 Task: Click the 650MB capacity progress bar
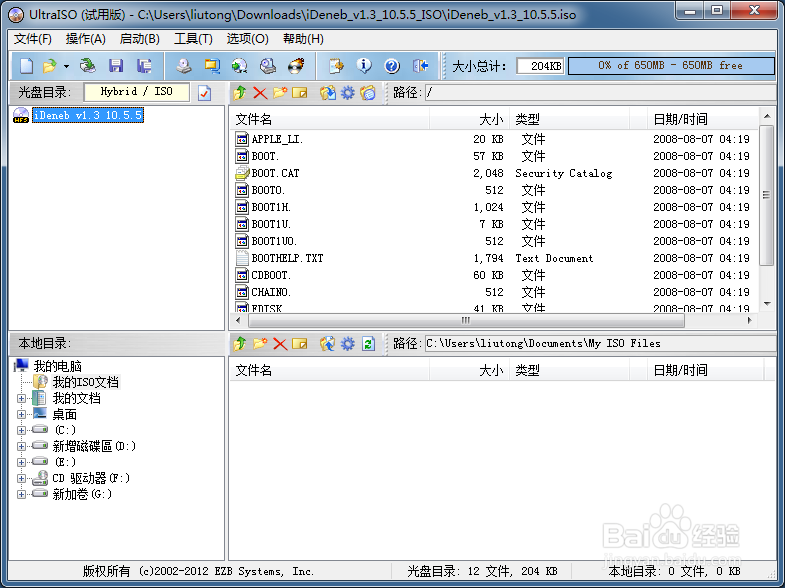pyautogui.click(x=671, y=66)
